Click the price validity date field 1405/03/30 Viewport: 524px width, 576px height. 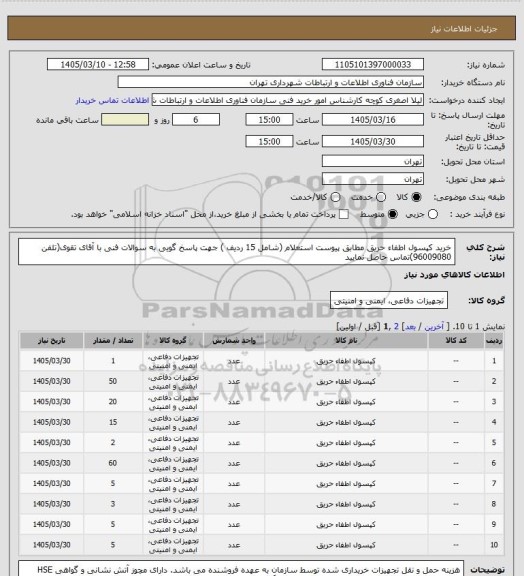pos(373,141)
